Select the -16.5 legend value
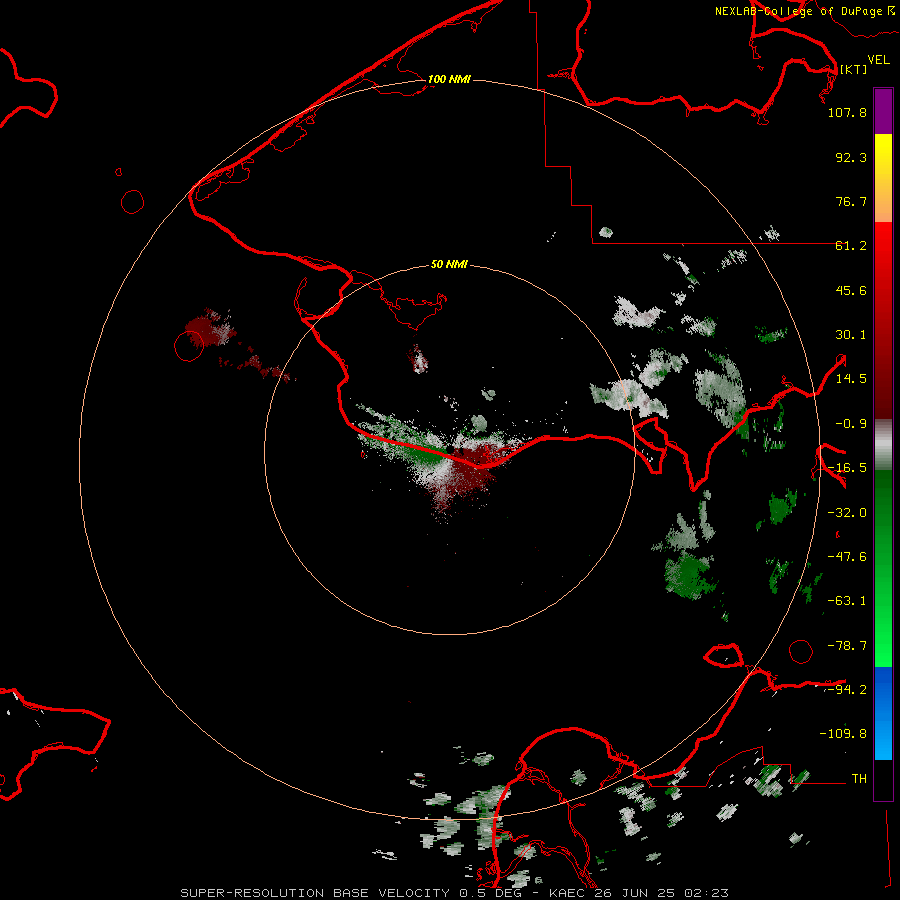 point(847,468)
